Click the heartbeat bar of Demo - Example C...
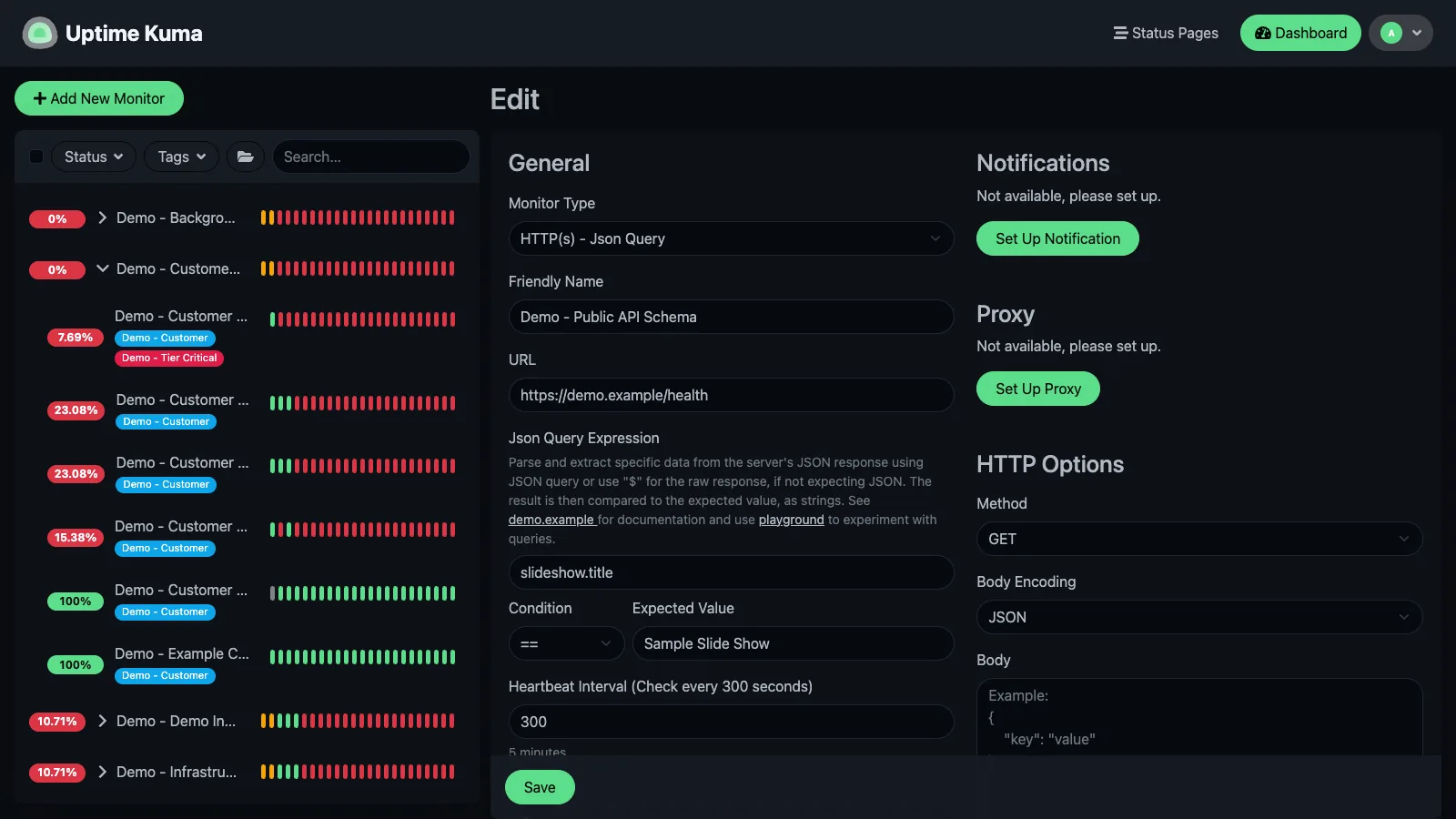Viewport: 1456px width, 819px height. click(362, 657)
